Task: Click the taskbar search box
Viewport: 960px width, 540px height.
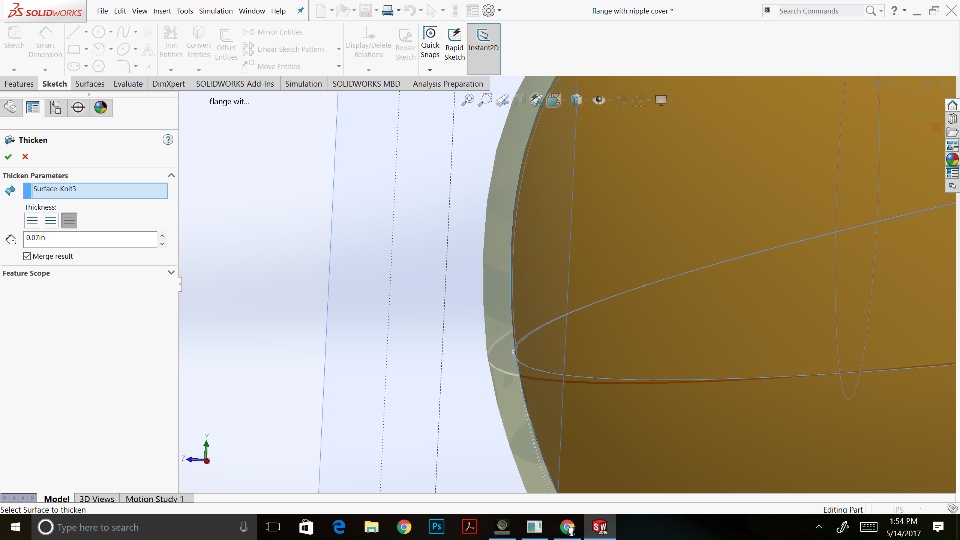Action: click(144, 527)
